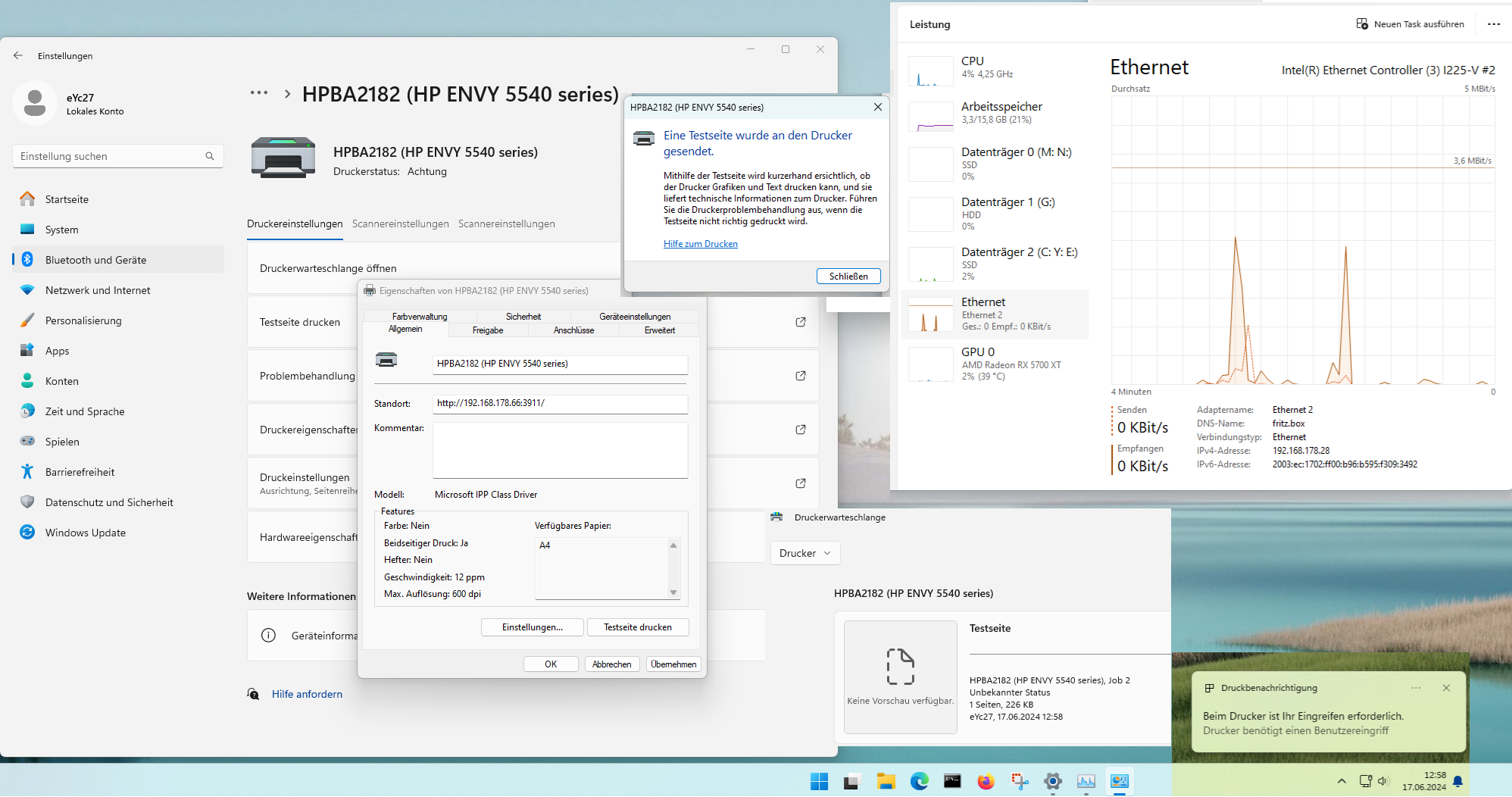Select CPU in the performance panel

click(x=973, y=67)
